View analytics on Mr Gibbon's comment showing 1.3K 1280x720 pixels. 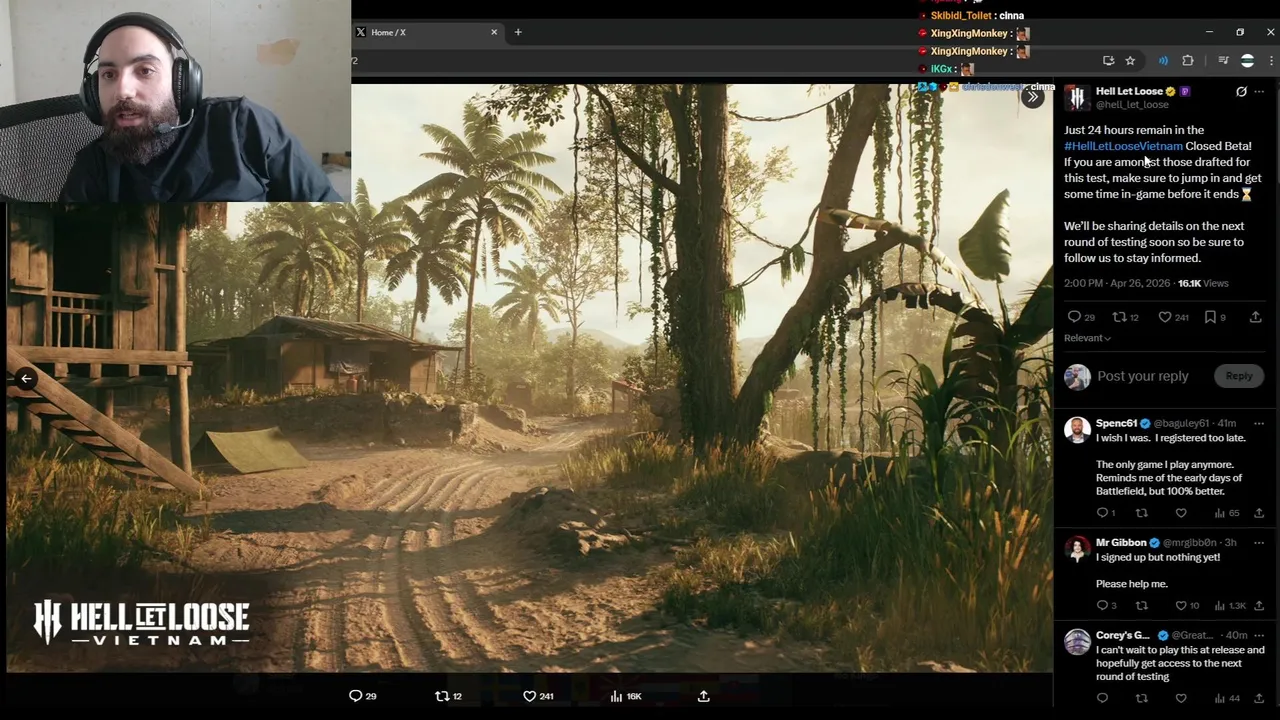coord(1229,605)
